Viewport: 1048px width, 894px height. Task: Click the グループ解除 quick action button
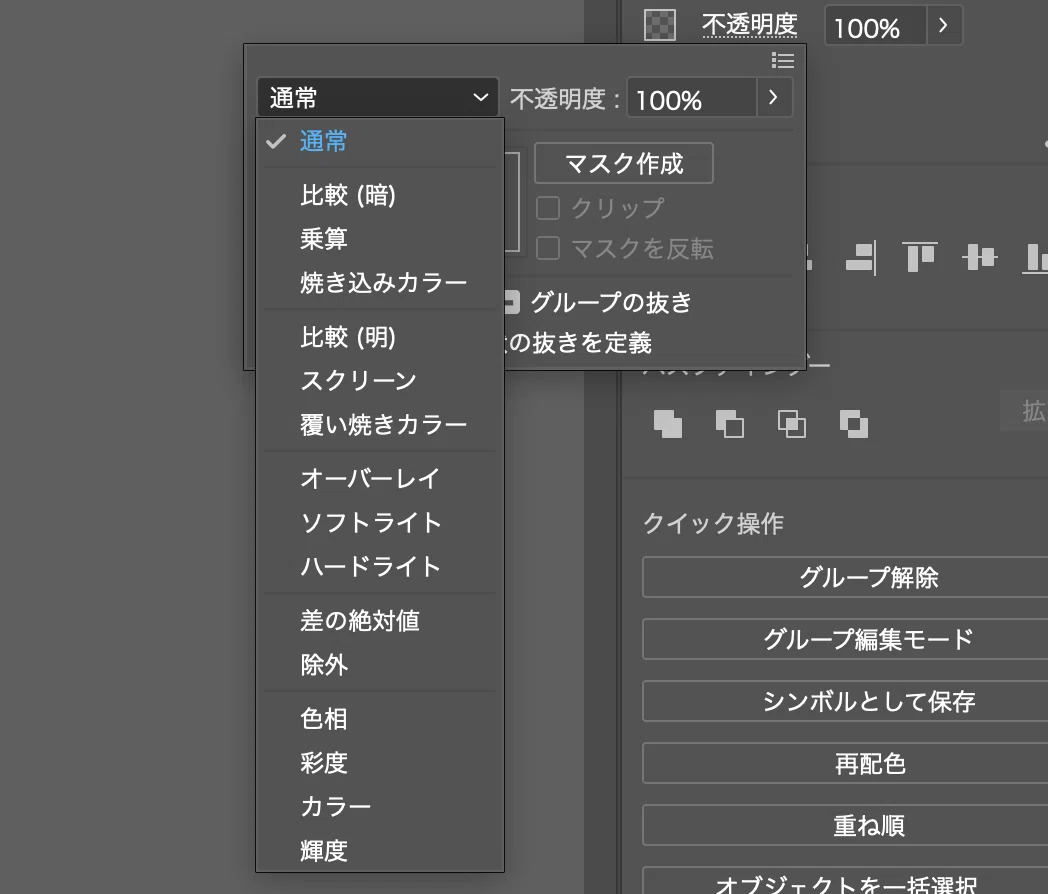coord(845,577)
